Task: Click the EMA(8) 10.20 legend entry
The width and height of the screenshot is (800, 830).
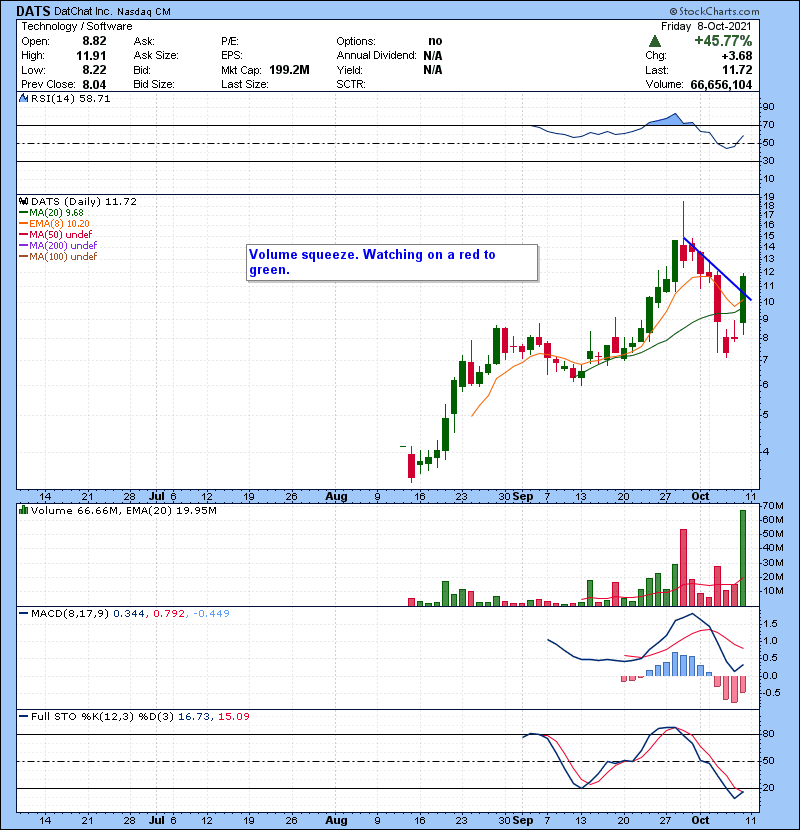Action: (x=55, y=223)
